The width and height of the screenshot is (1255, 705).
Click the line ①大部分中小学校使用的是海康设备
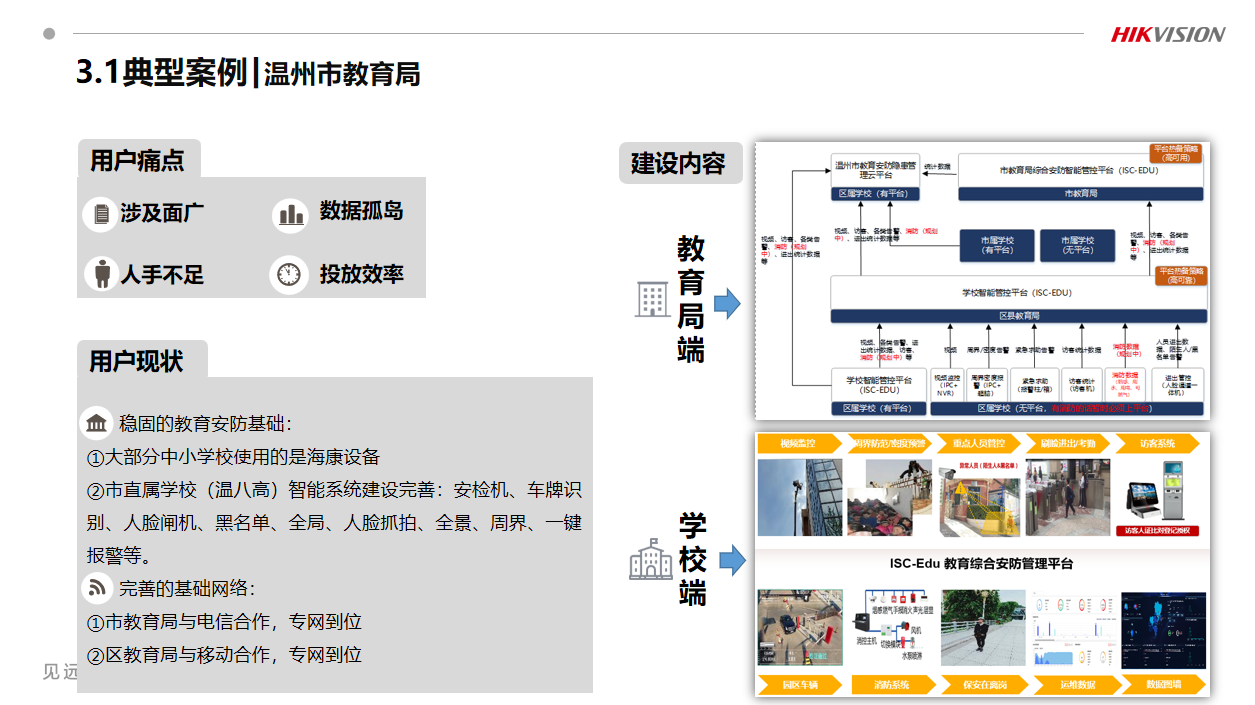pos(233,457)
